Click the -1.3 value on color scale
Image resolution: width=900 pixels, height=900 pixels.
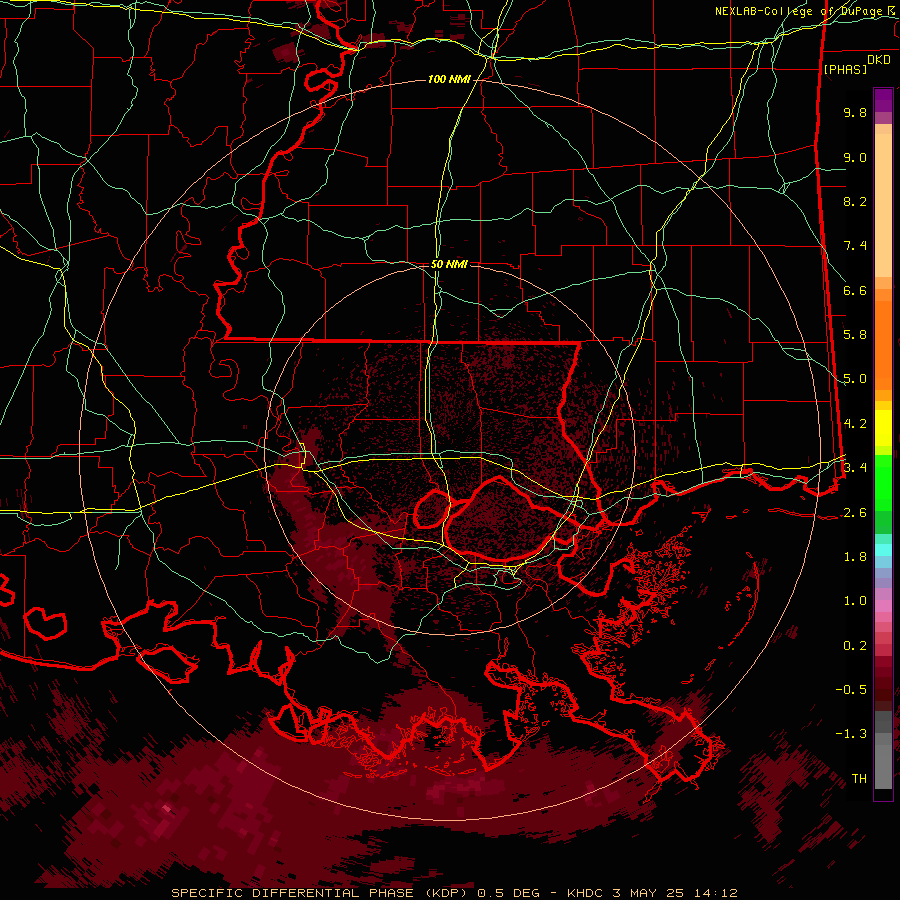pos(851,734)
